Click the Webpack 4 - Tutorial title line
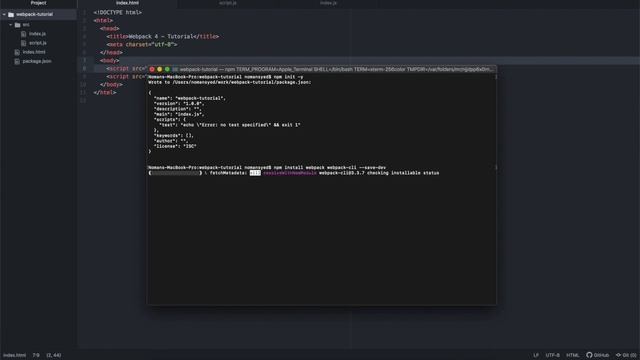The height and width of the screenshot is (360, 640). (163, 36)
